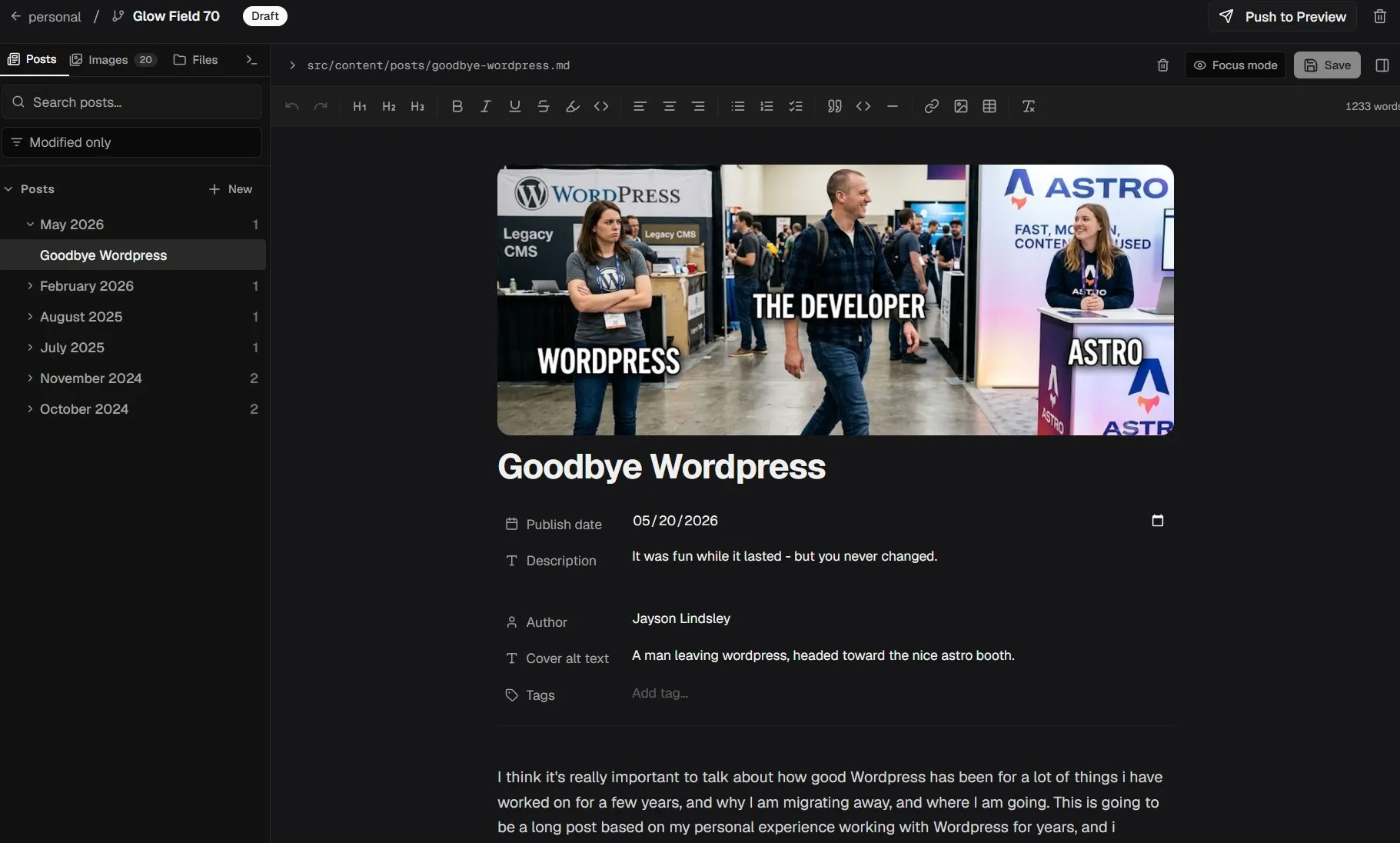Insert a task checklist
The width and height of the screenshot is (1400, 843).
point(795,106)
